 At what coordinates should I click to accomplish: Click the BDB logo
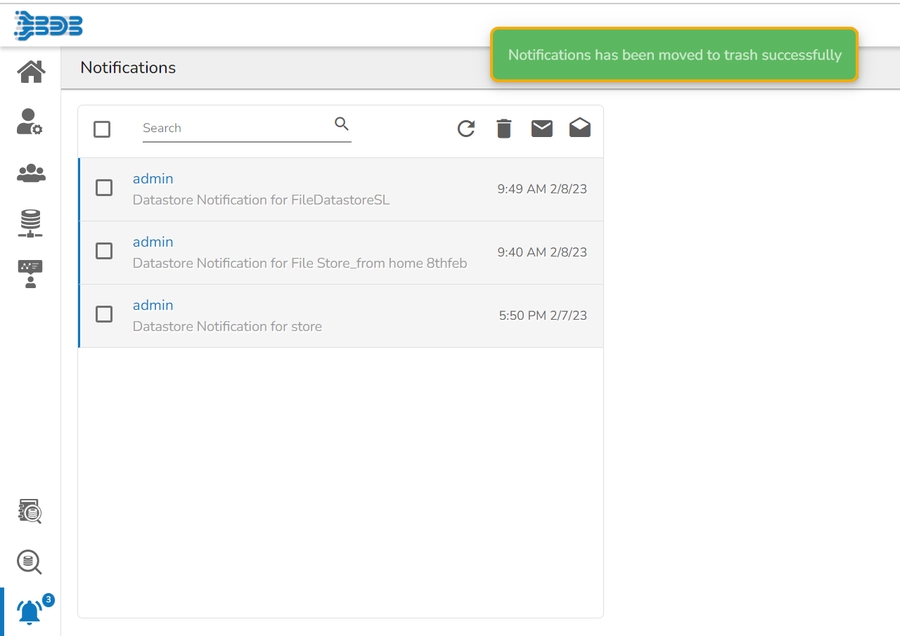coord(49,26)
